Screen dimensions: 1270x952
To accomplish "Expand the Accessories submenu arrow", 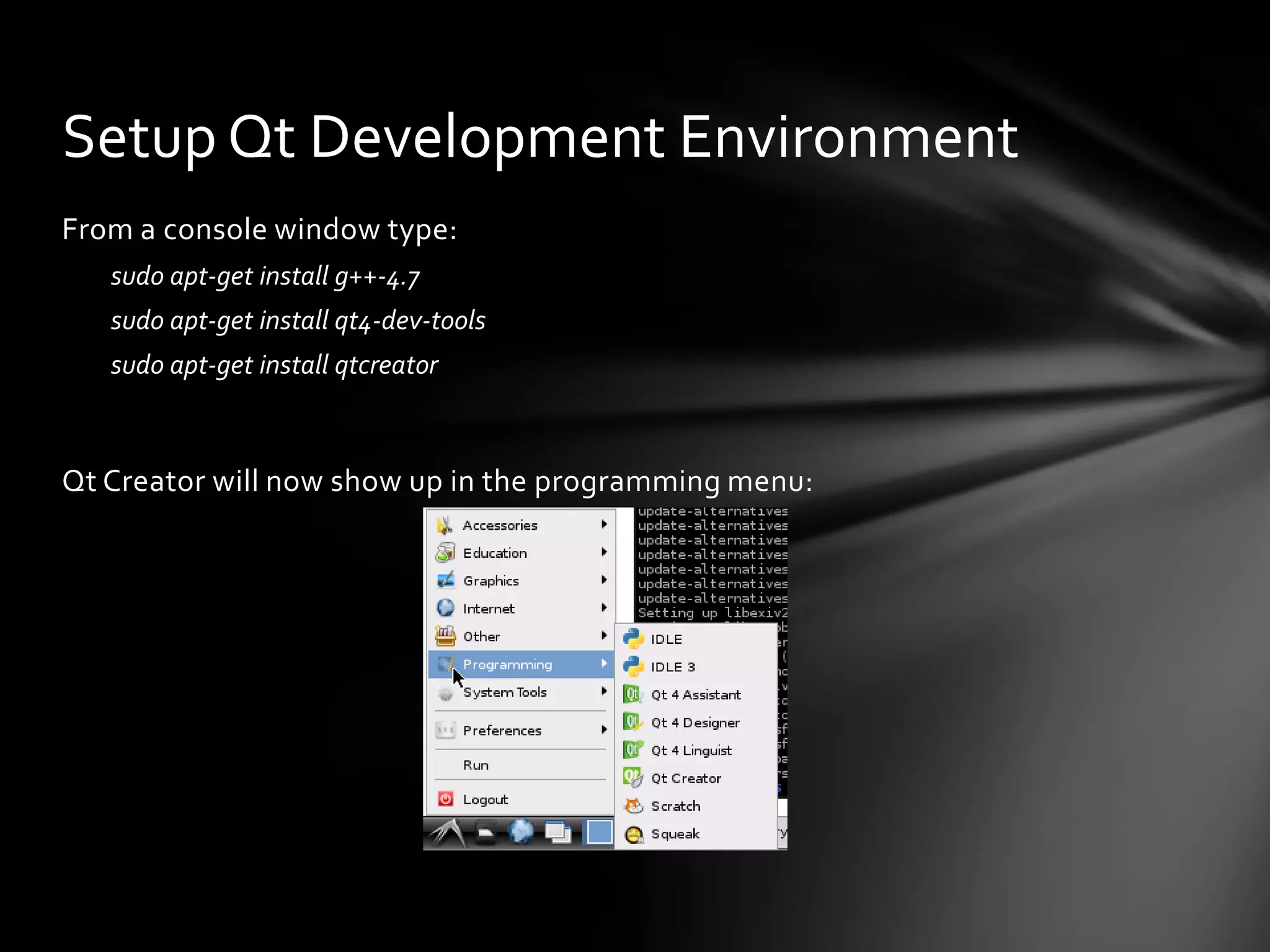I will point(604,524).
